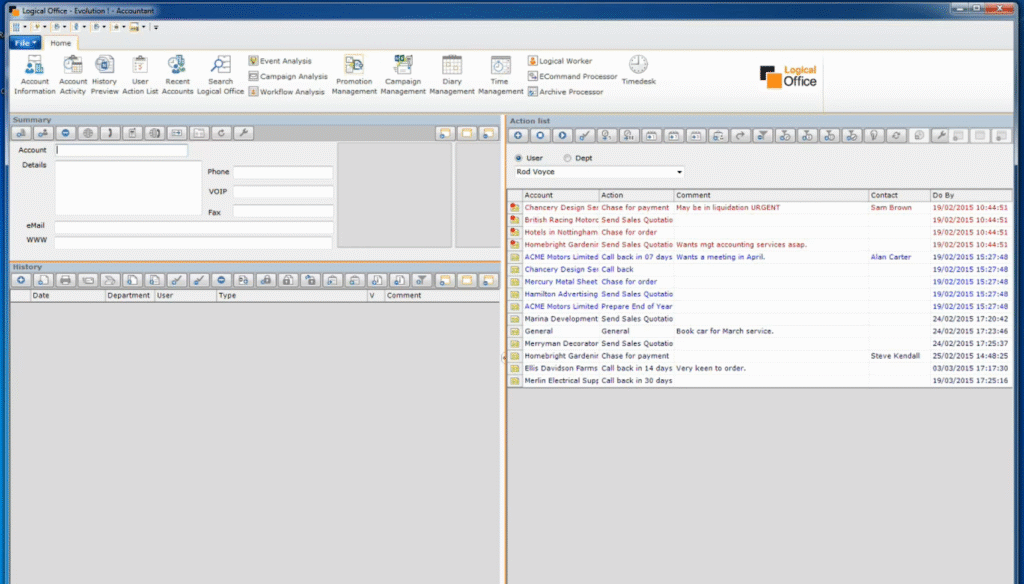
Task: Click the plus icon in History toolbar
Action: coord(21,280)
